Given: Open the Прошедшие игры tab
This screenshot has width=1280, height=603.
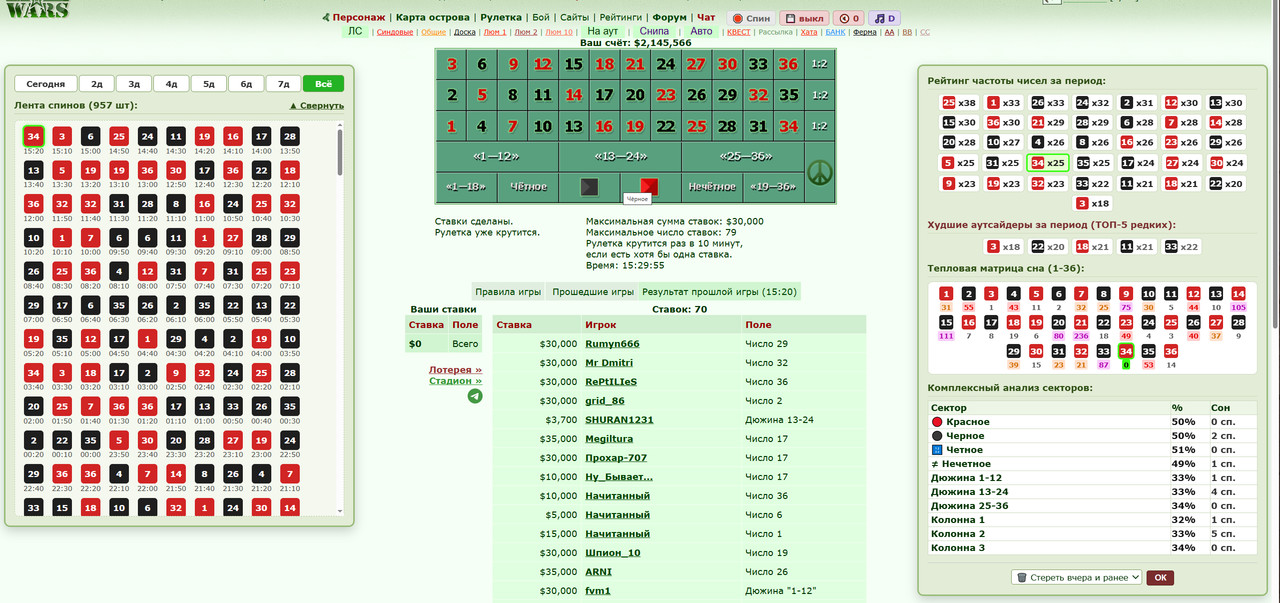Looking at the screenshot, I should click(x=594, y=292).
